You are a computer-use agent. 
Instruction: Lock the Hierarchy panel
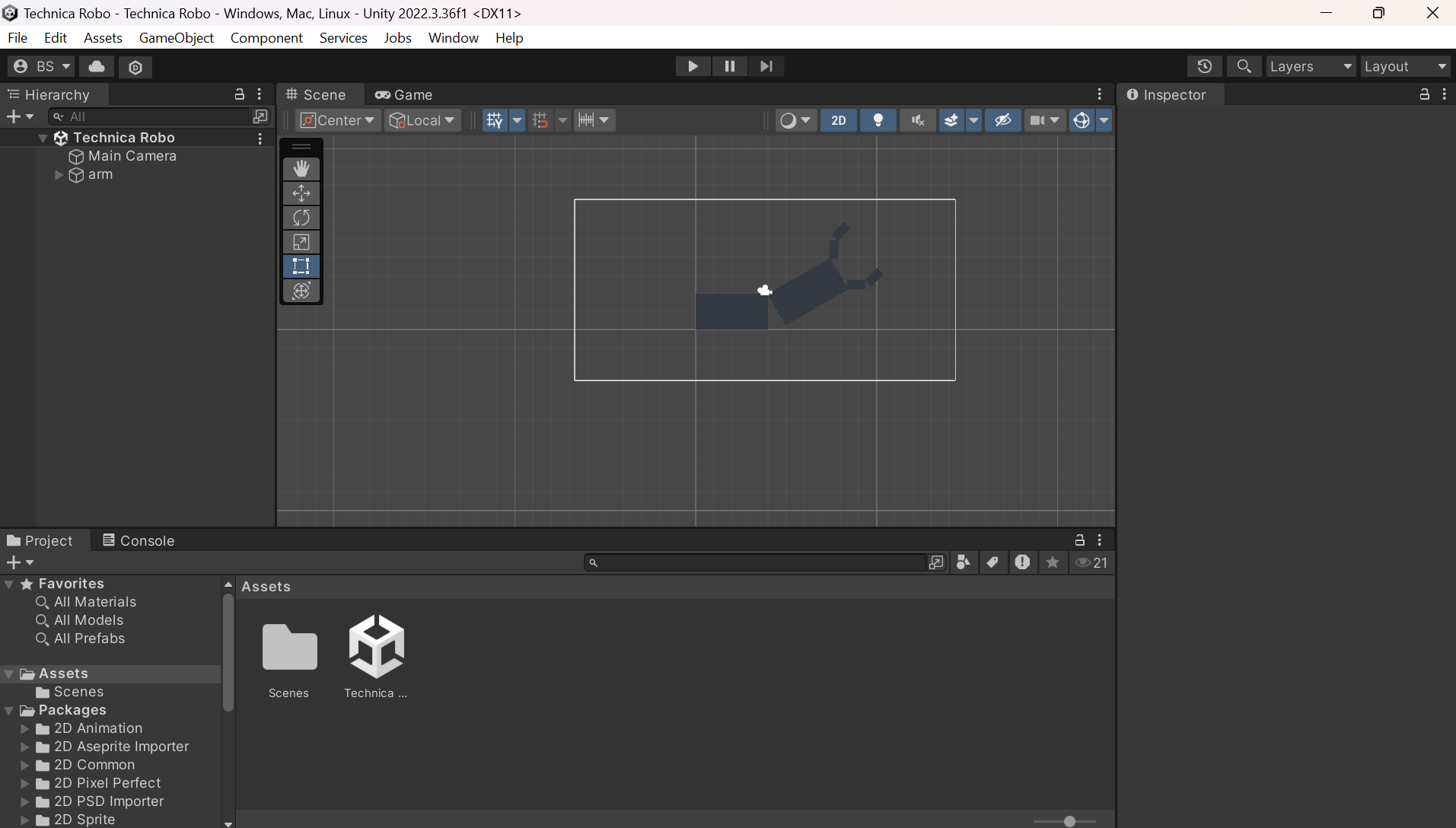(x=240, y=94)
